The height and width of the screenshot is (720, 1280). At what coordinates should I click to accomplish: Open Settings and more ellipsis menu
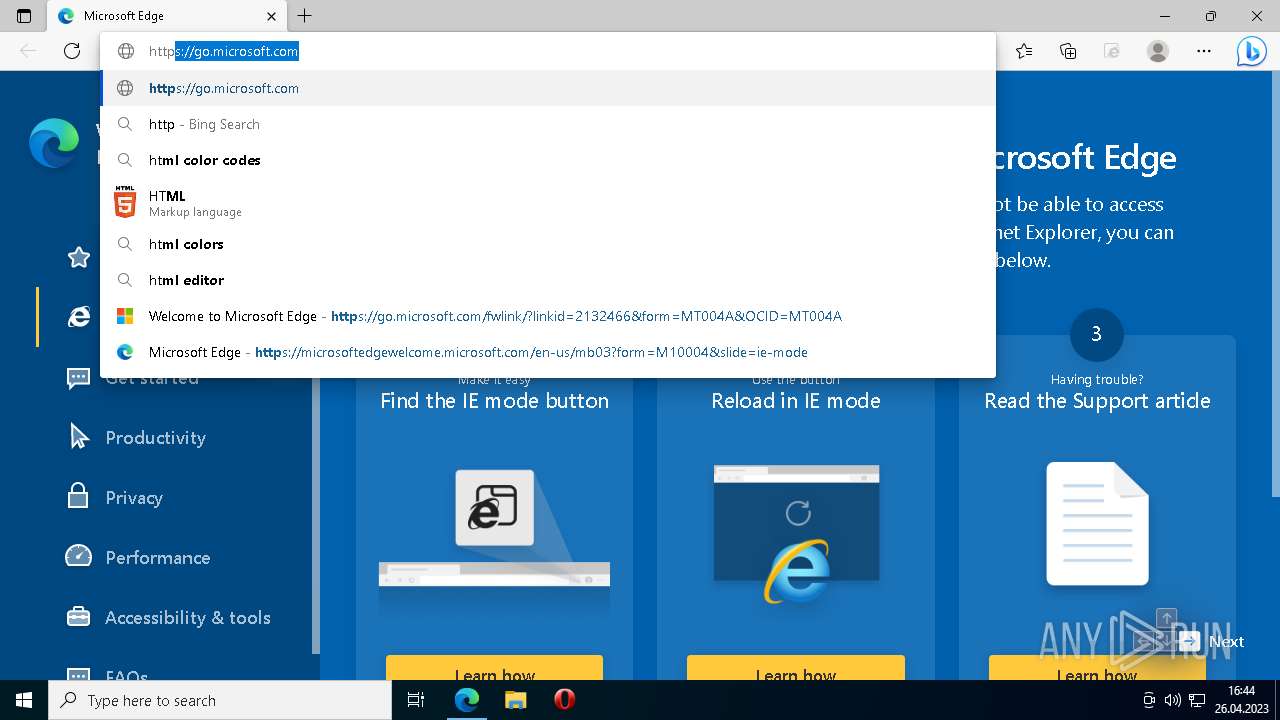coord(1204,51)
